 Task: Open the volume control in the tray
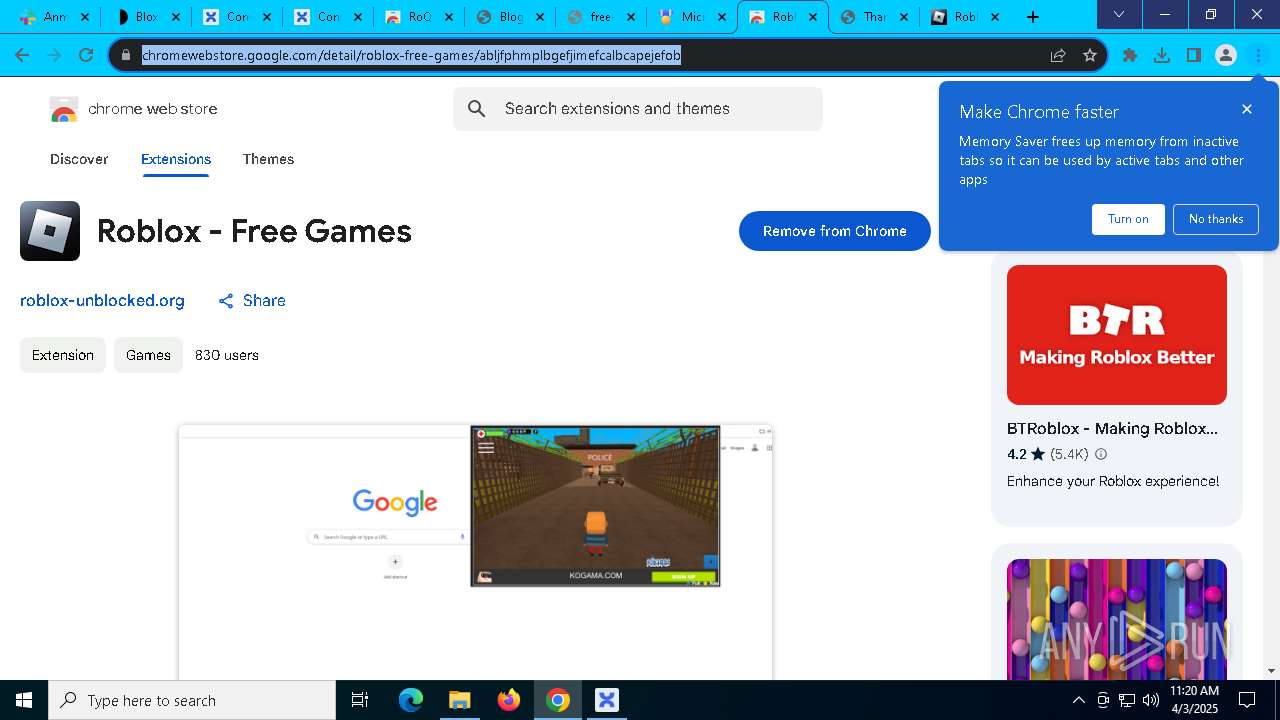pyautogui.click(x=1151, y=700)
